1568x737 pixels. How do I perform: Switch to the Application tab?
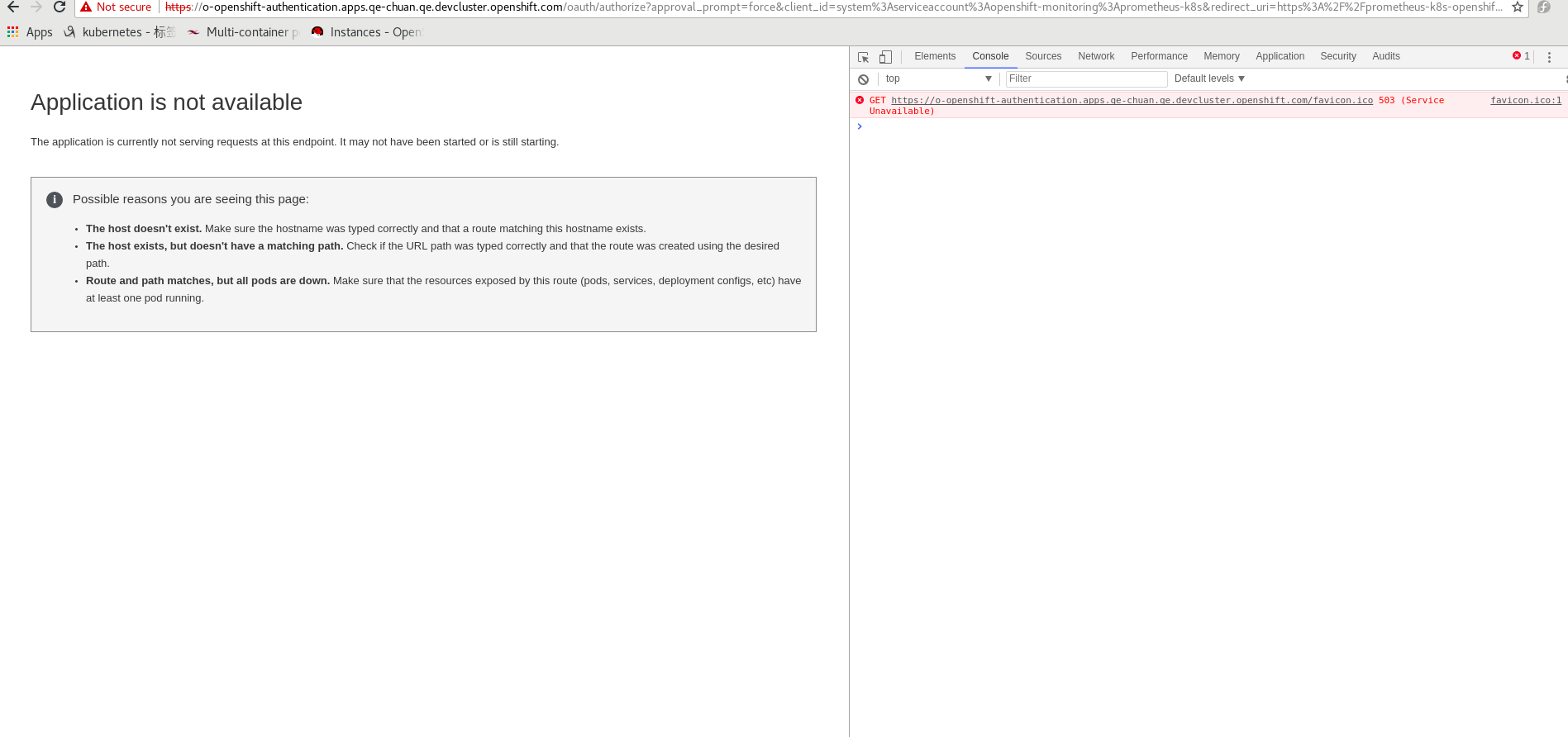coord(1280,56)
